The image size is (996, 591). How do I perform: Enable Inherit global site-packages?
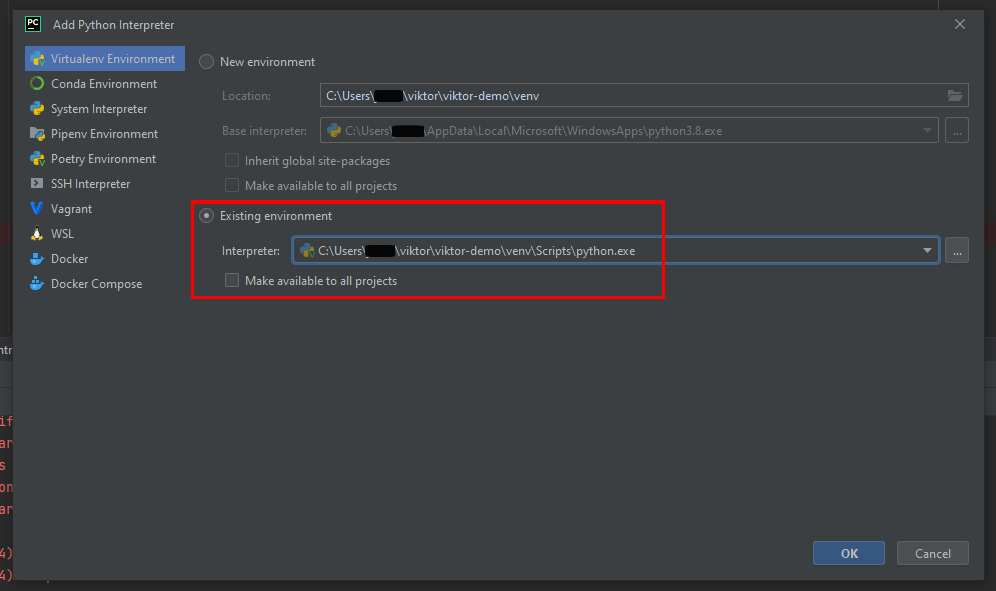(231, 160)
